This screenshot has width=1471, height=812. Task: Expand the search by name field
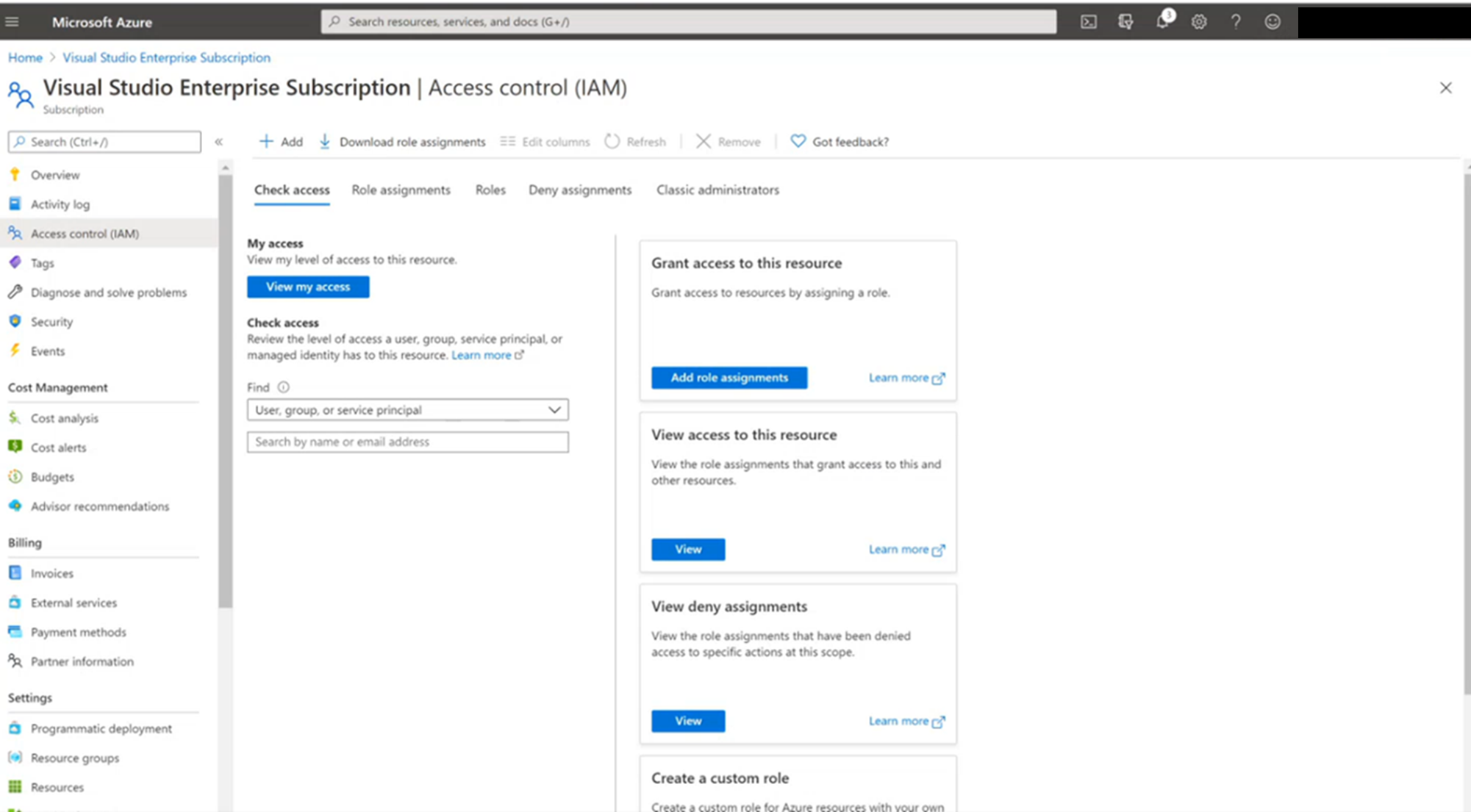[x=407, y=441]
